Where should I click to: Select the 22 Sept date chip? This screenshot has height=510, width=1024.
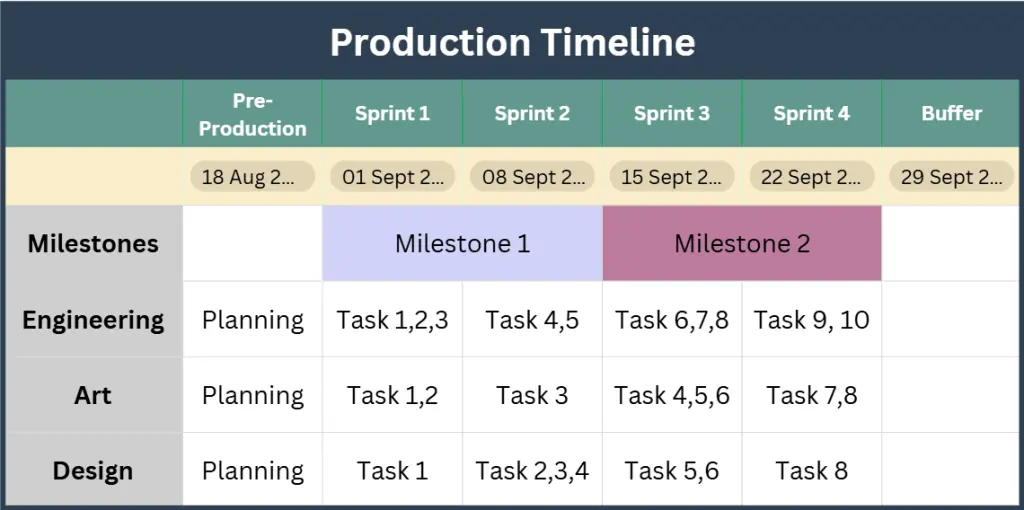[x=811, y=177]
